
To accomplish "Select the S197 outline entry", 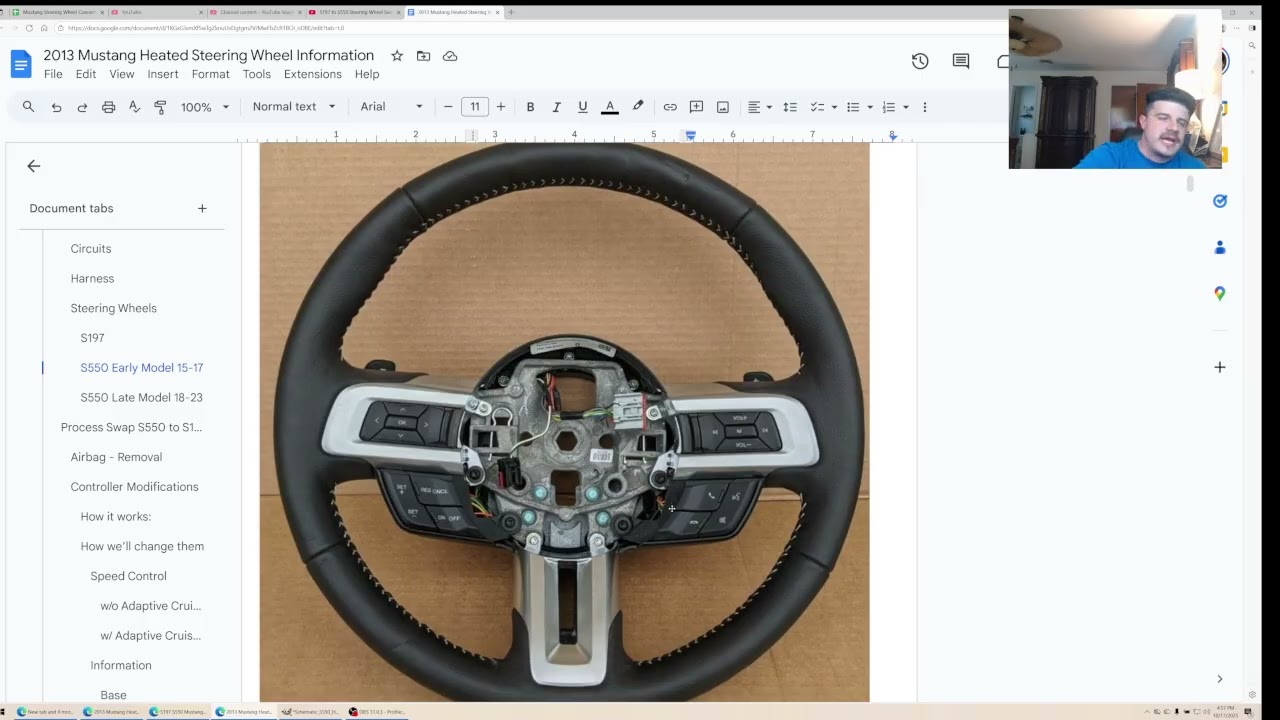I will coord(92,338).
